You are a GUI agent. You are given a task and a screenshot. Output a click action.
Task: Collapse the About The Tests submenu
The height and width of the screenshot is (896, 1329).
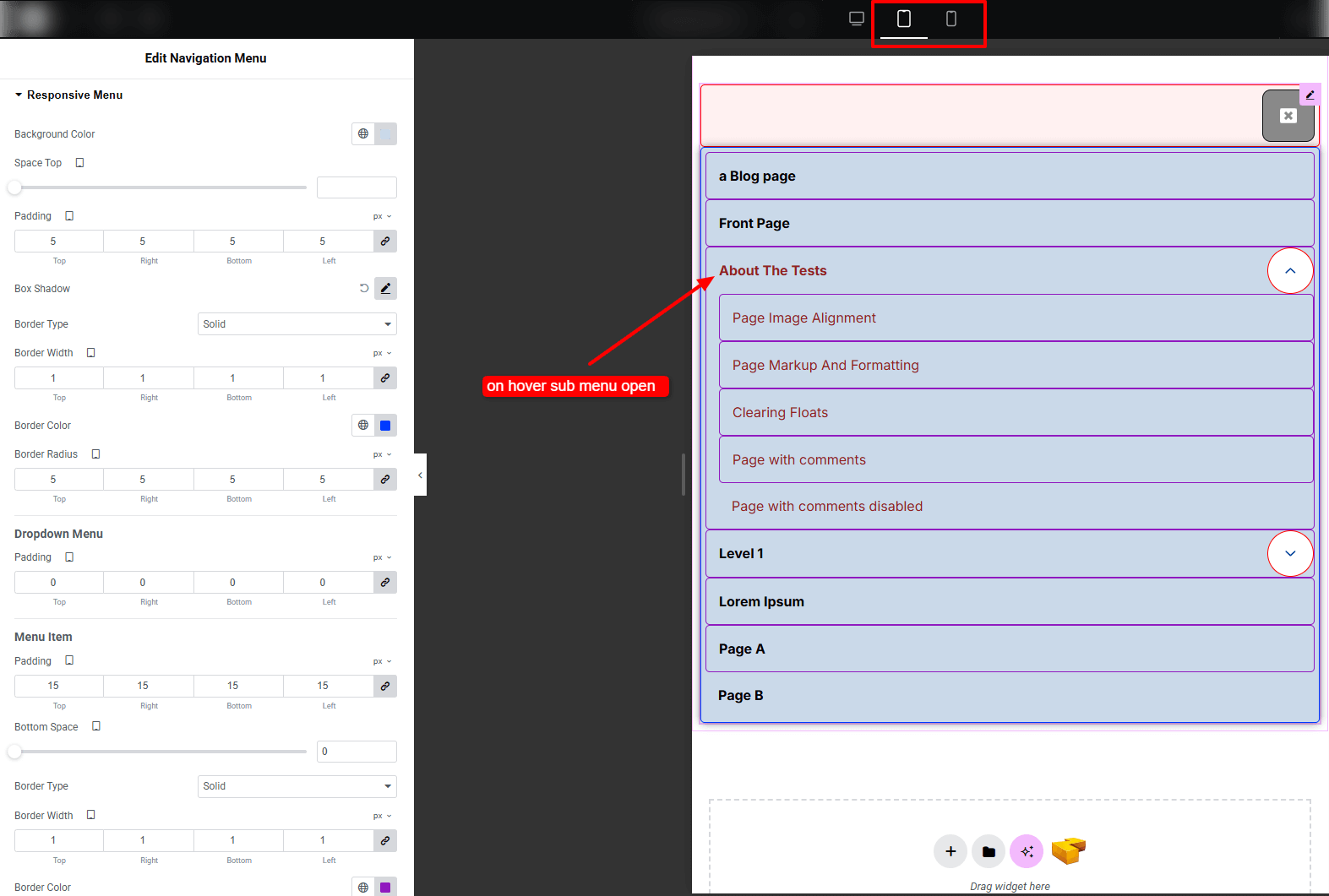pyautogui.click(x=1289, y=271)
